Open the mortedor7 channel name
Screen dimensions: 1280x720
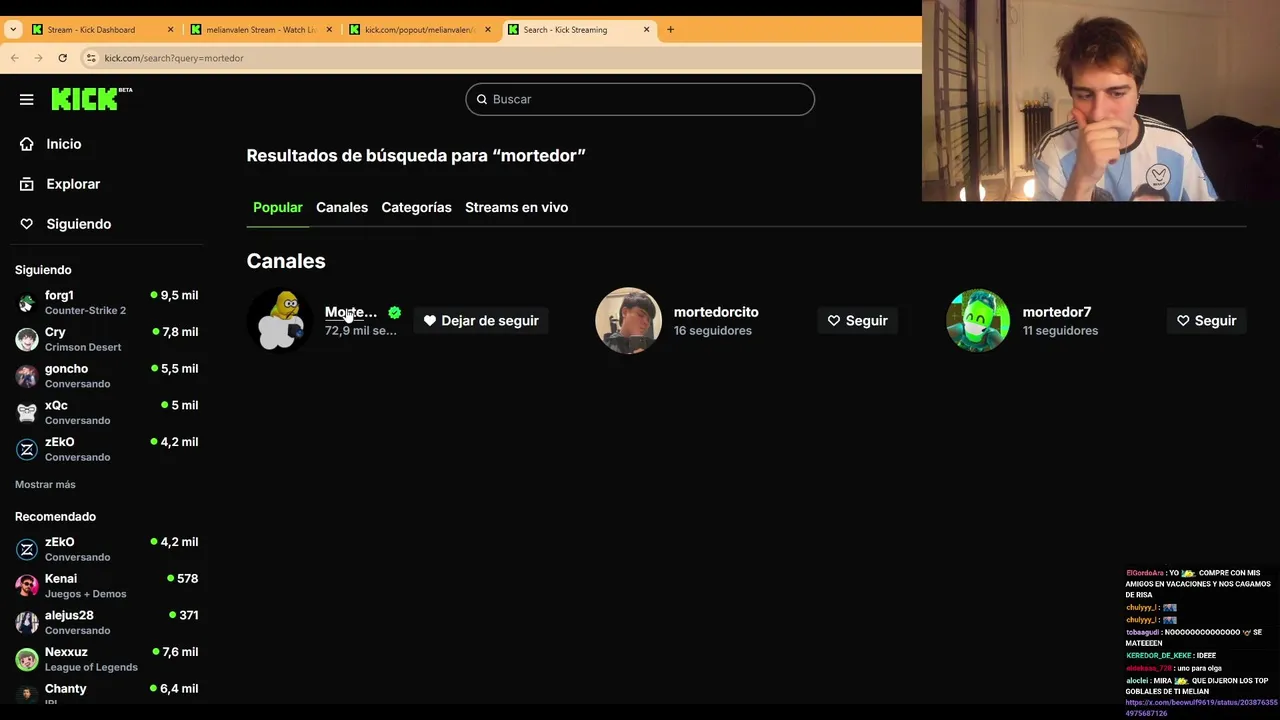point(1057,312)
